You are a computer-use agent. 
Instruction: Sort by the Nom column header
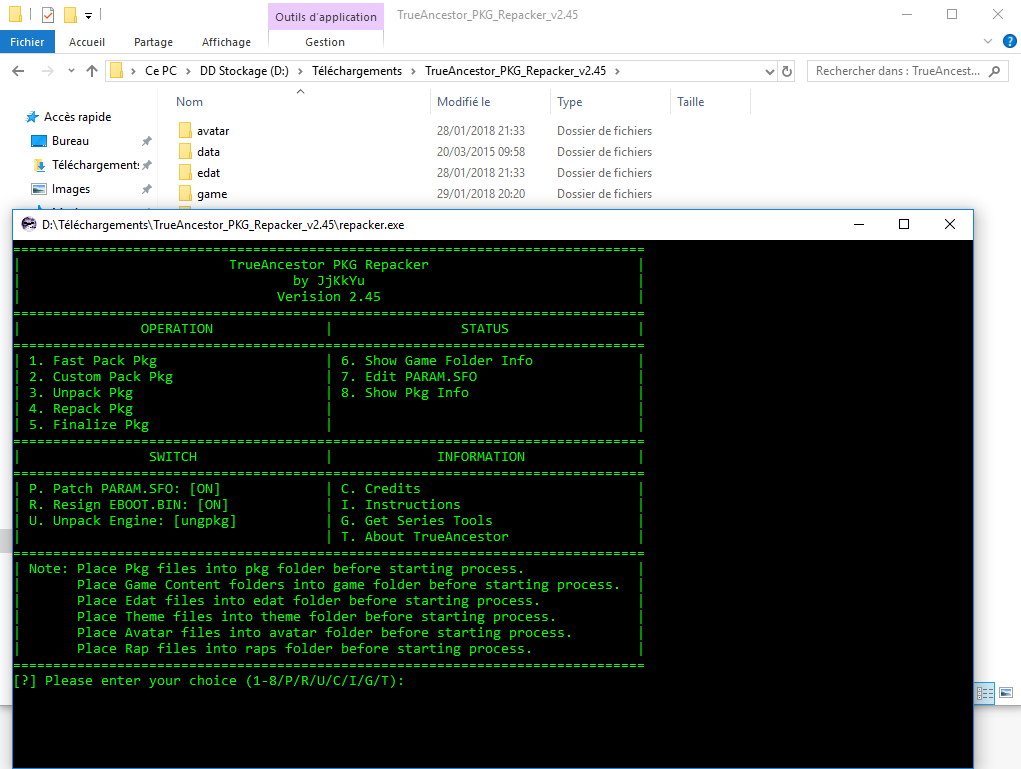coord(189,102)
